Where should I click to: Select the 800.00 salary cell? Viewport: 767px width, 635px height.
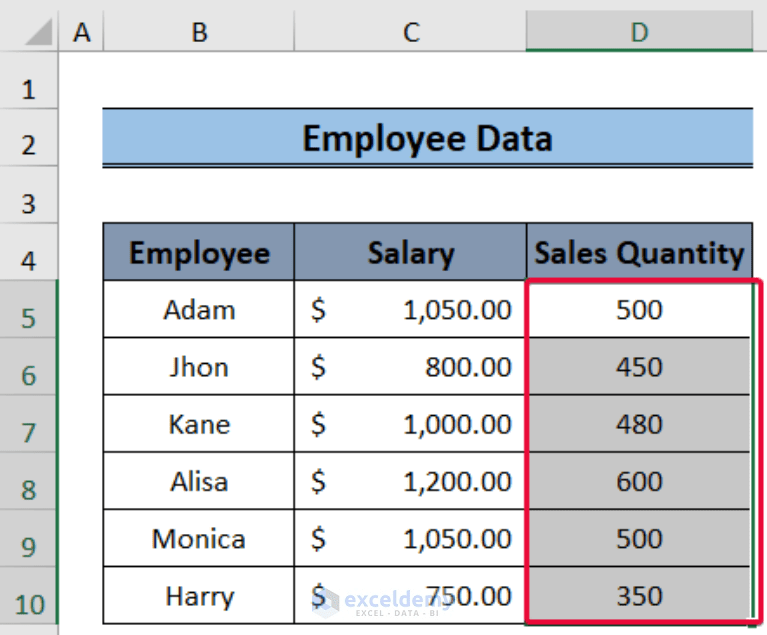pyautogui.click(x=410, y=366)
